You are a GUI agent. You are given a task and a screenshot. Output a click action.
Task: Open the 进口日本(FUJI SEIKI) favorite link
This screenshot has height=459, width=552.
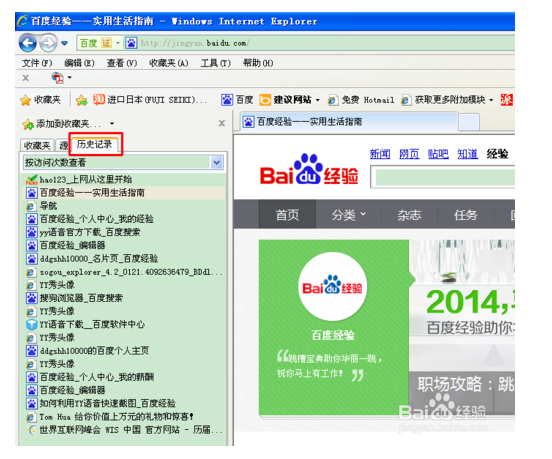(x=150, y=100)
